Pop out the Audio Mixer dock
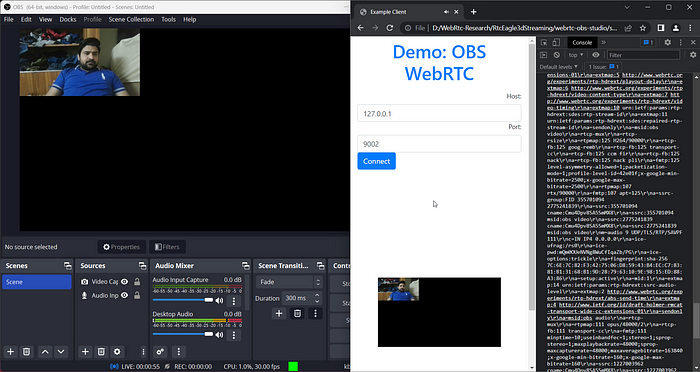700x372 pixels. (246, 266)
